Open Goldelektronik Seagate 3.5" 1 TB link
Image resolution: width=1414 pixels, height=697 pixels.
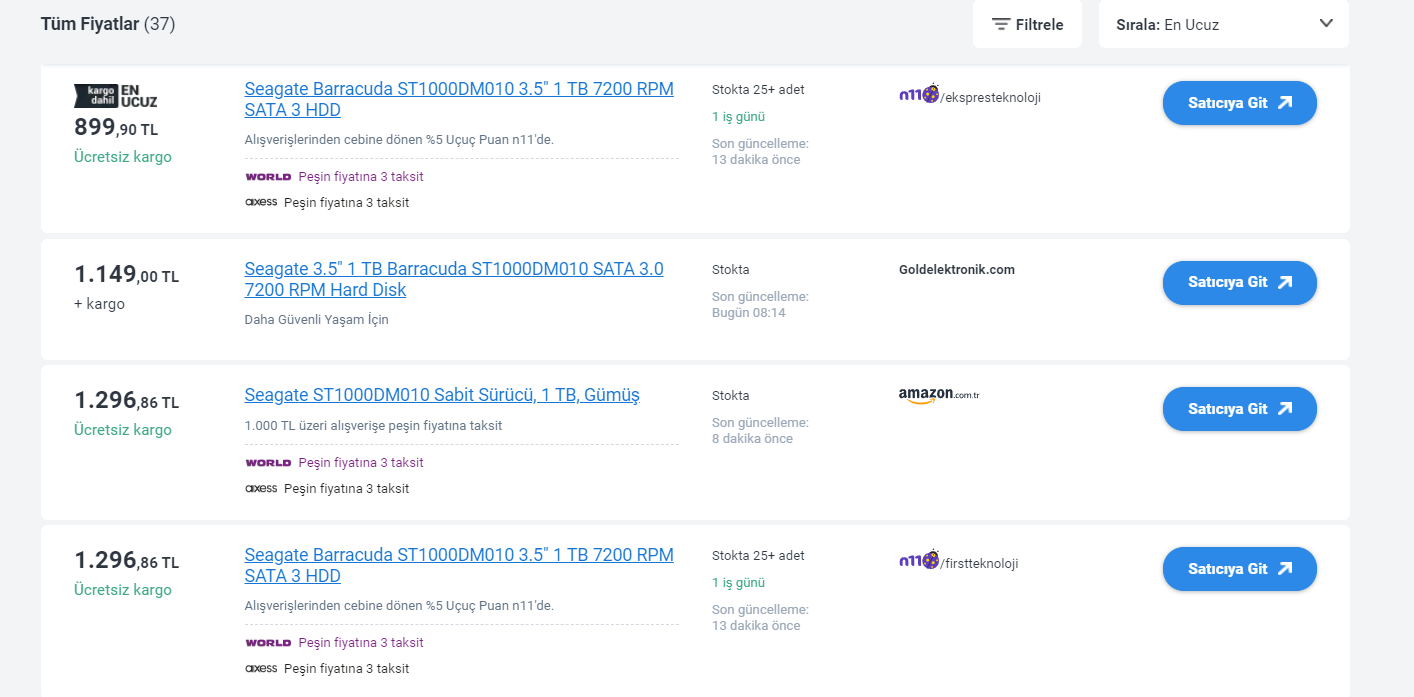(x=453, y=279)
